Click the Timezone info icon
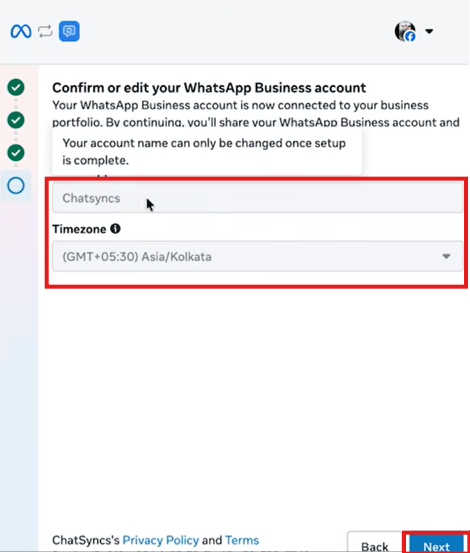 pyautogui.click(x=115, y=229)
